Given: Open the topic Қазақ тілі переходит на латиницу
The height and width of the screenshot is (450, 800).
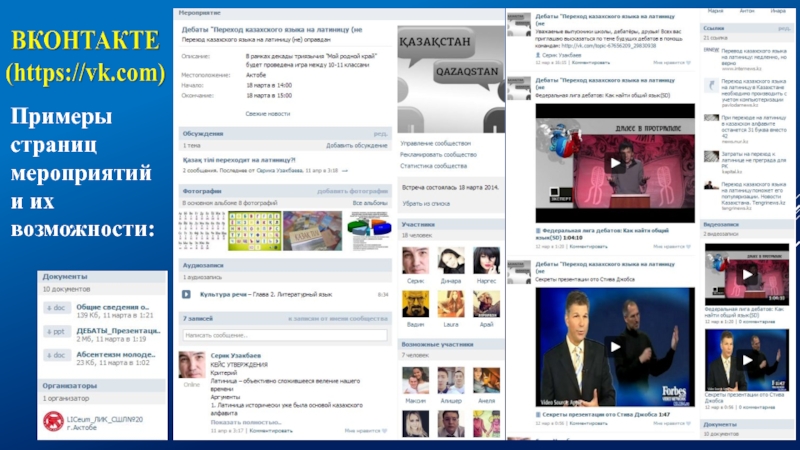Looking at the screenshot, I should coord(239,160).
